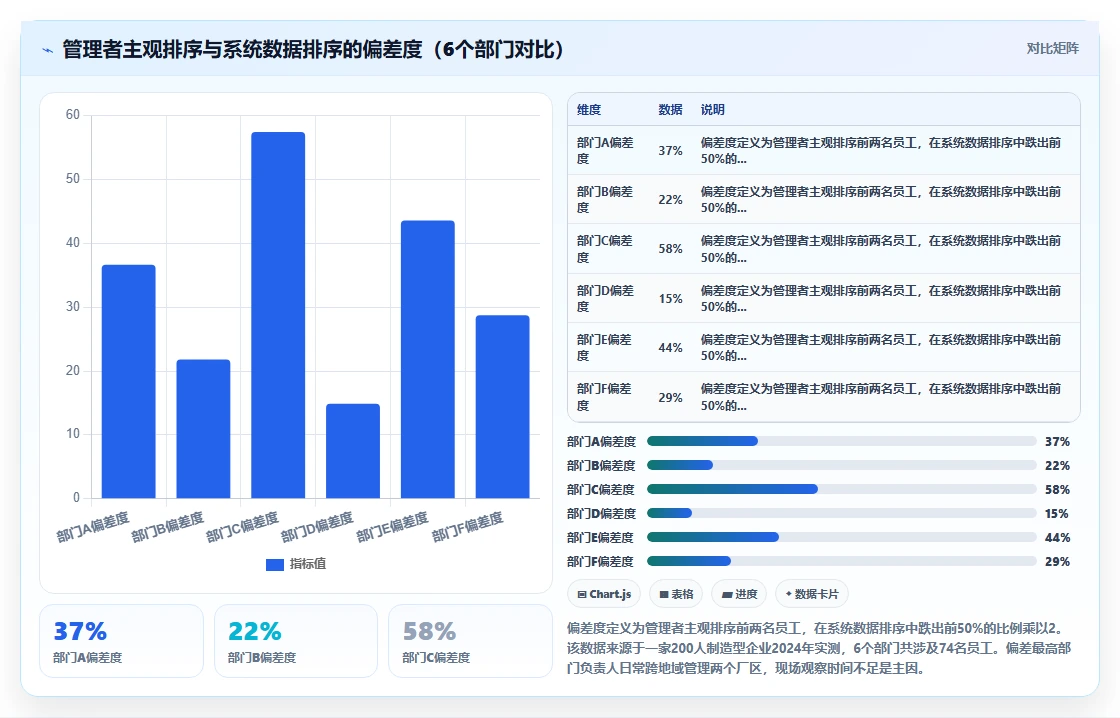The width and height of the screenshot is (1120, 718).
Task: Click the lightning icon beside the title
Action: coord(48,50)
